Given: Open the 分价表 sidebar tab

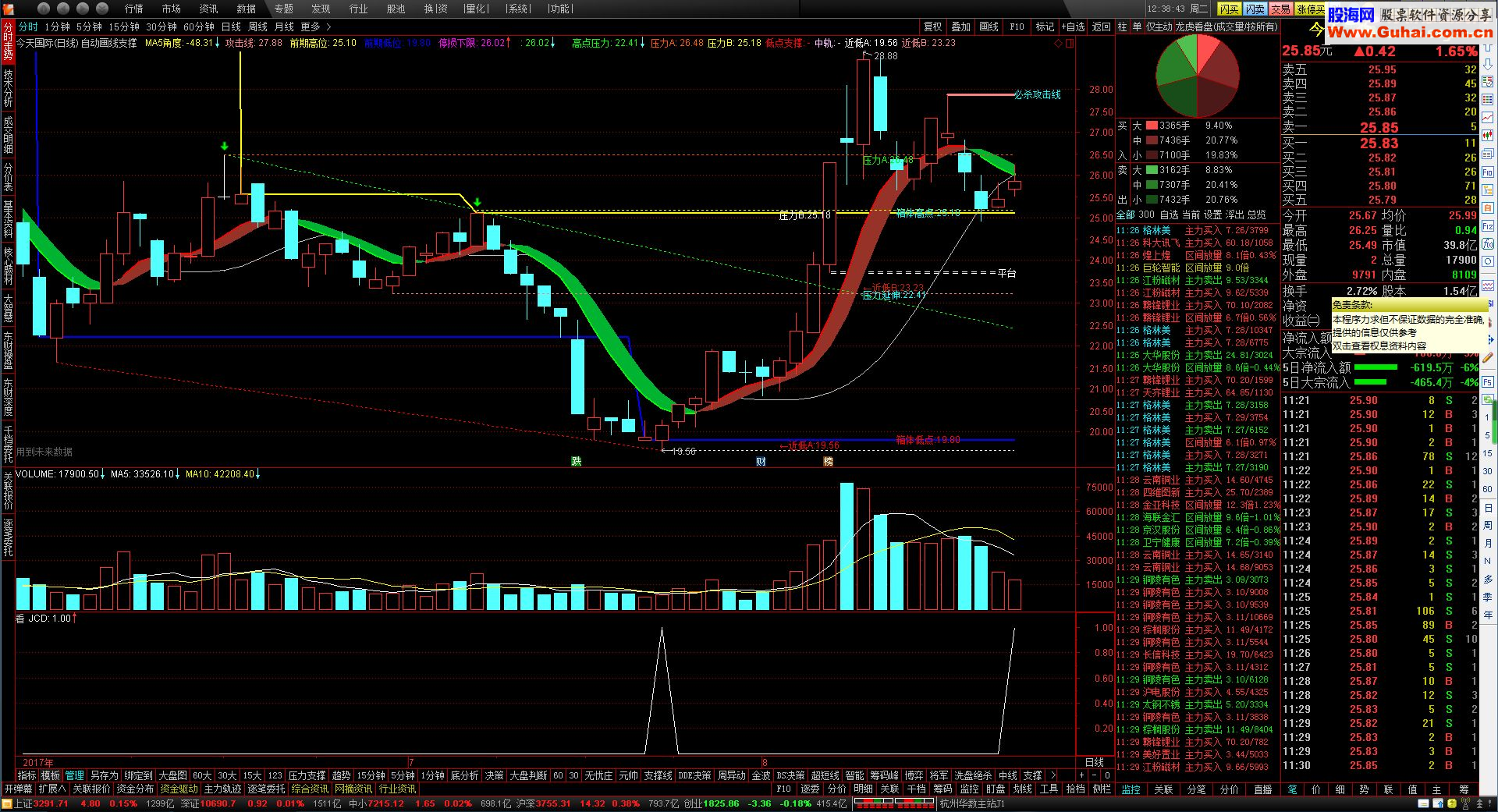Looking at the screenshot, I should click(x=8, y=177).
